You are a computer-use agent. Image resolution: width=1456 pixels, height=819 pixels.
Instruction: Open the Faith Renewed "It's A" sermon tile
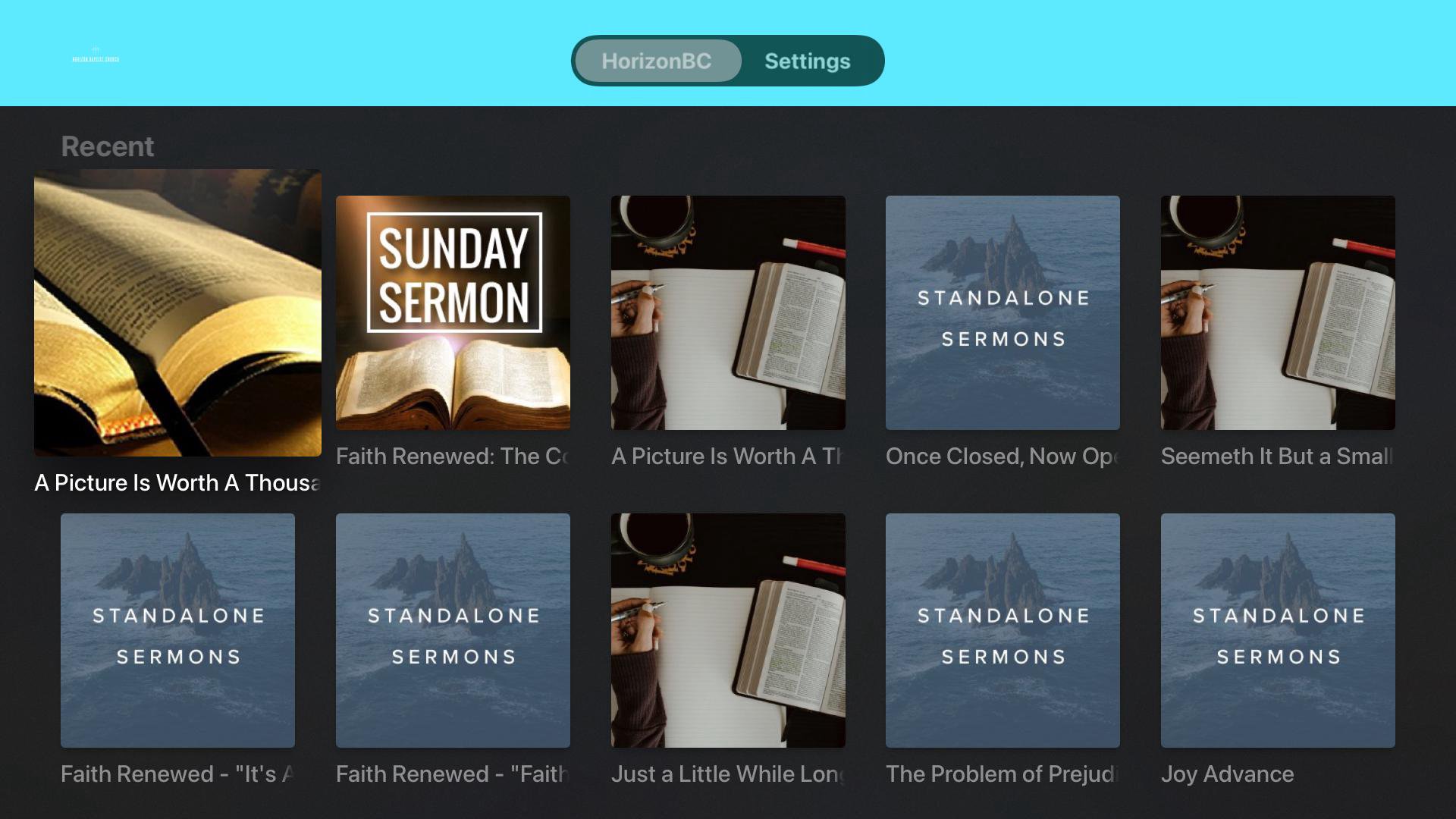point(177,630)
